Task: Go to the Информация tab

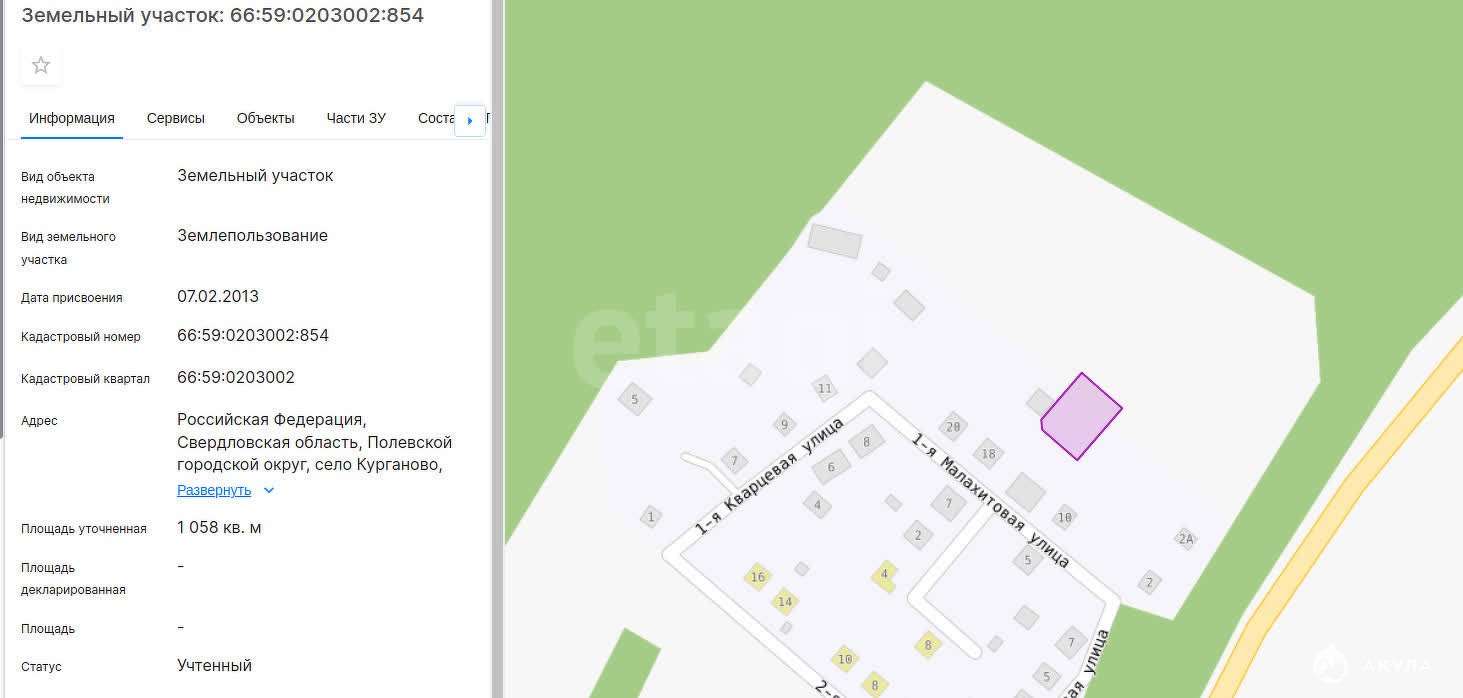Action: coord(72,118)
